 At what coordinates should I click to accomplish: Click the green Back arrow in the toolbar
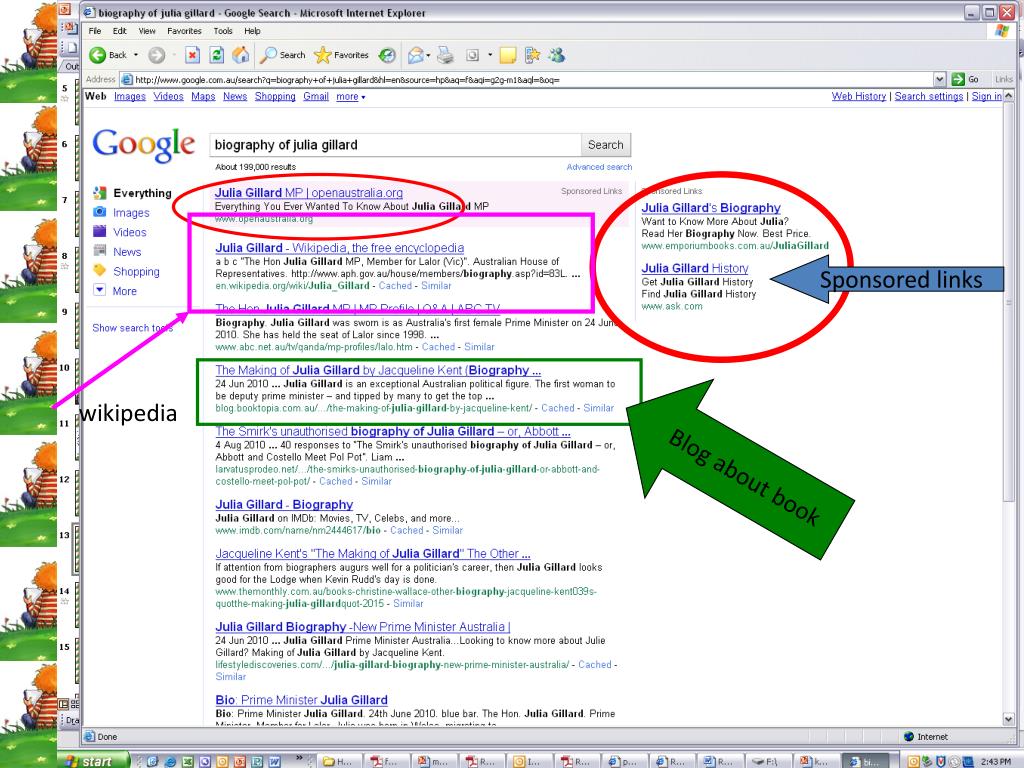click(97, 55)
